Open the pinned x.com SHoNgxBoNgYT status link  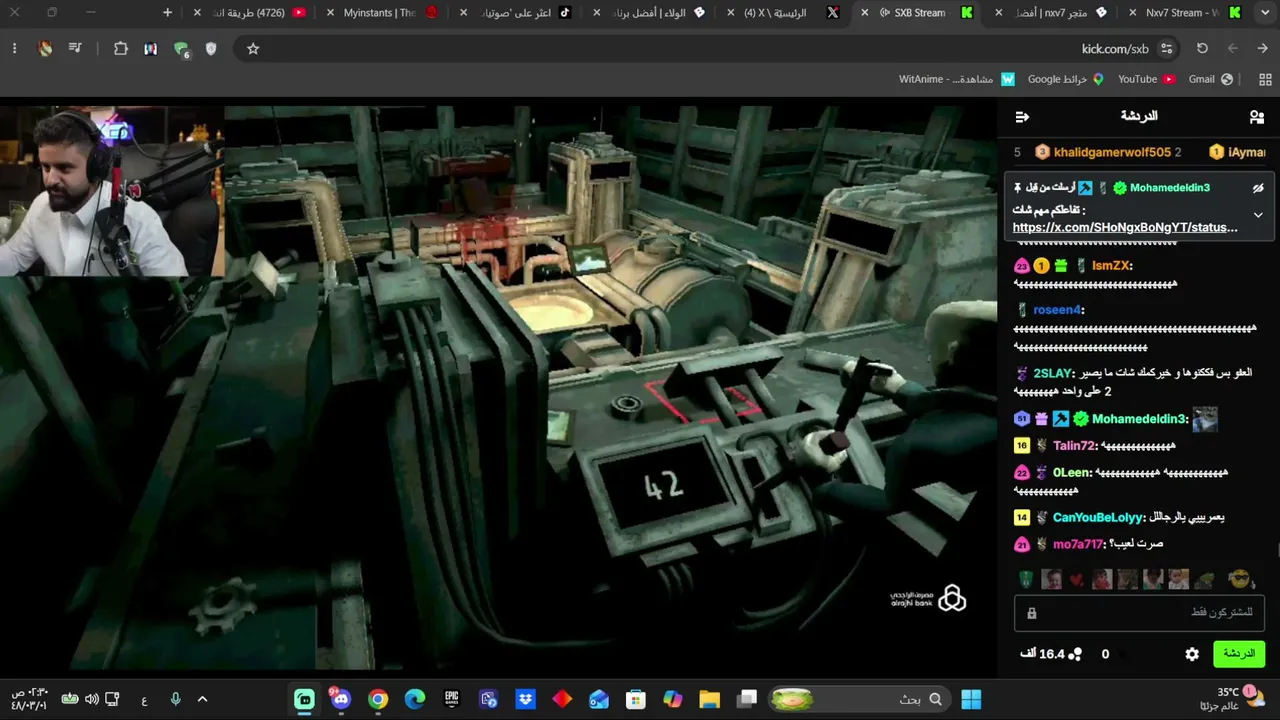(1125, 228)
